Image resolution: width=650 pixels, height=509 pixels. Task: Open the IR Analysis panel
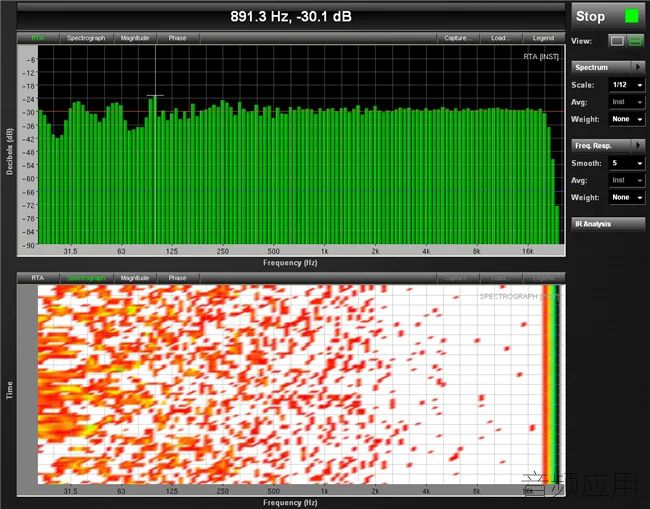tap(608, 224)
